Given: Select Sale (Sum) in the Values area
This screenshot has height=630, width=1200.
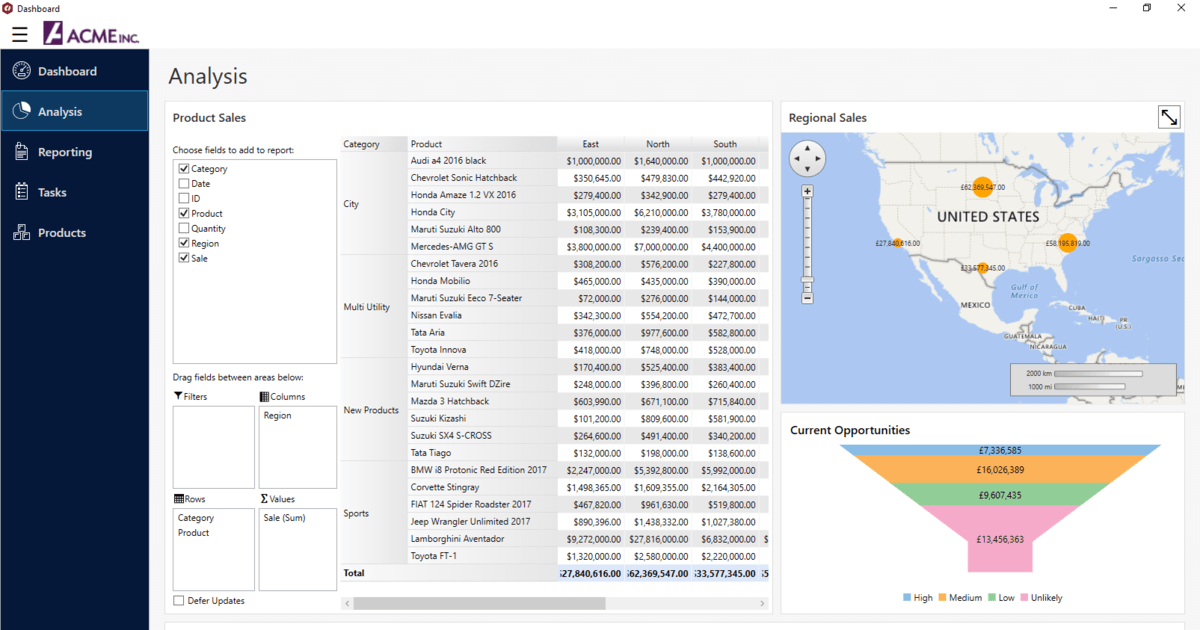Looking at the screenshot, I should click(x=285, y=518).
